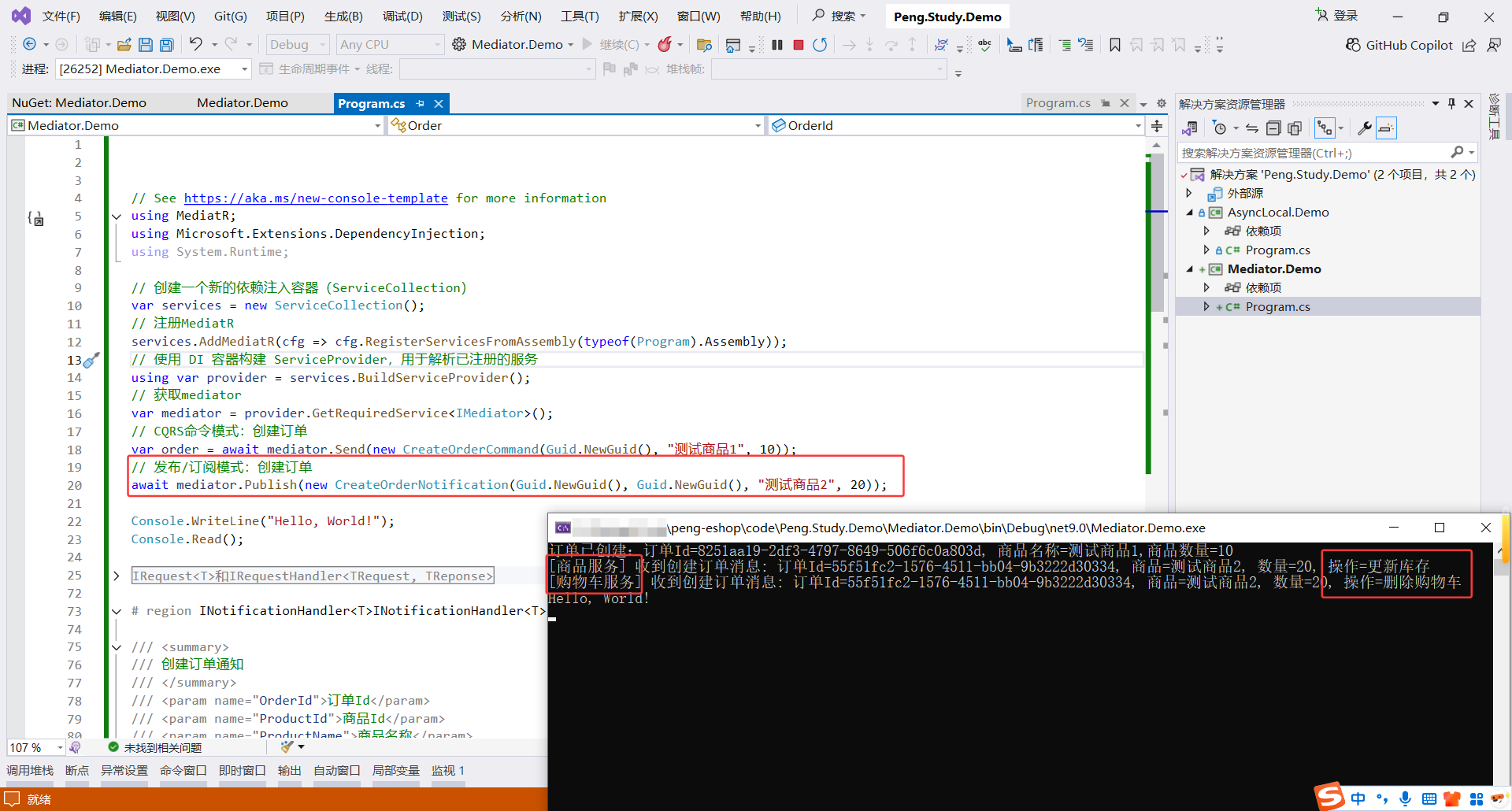Click the 生命周期事件 button
Viewport: 1512px width, 811px height.
click(x=309, y=69)
